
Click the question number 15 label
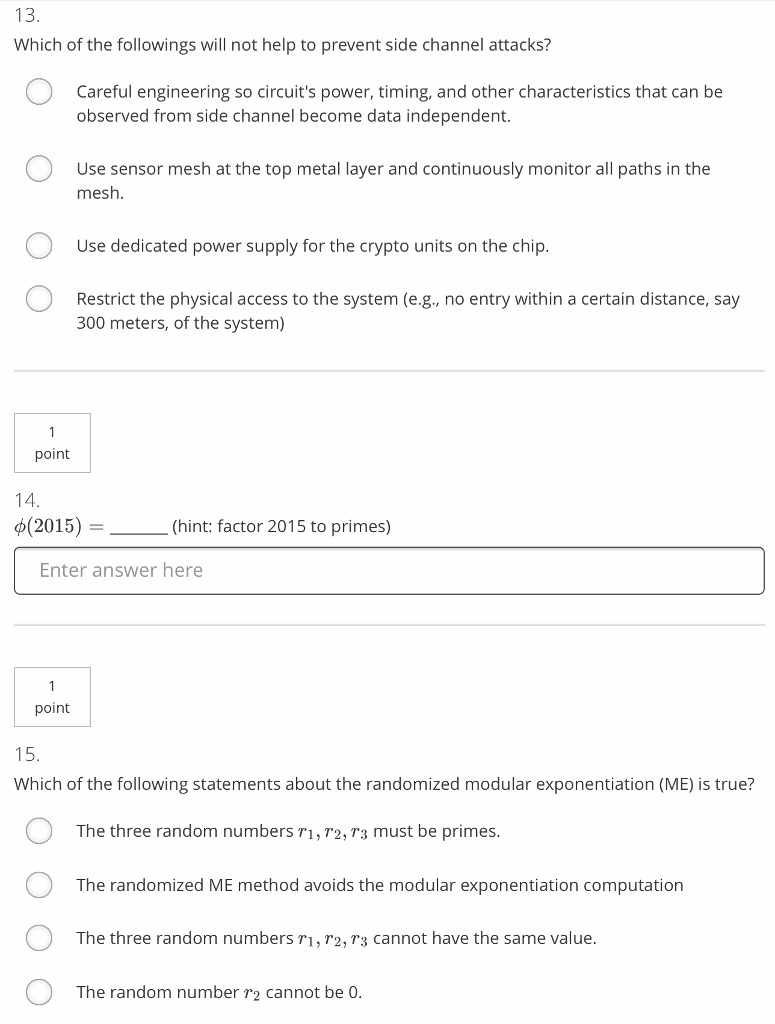click(27, 753)
